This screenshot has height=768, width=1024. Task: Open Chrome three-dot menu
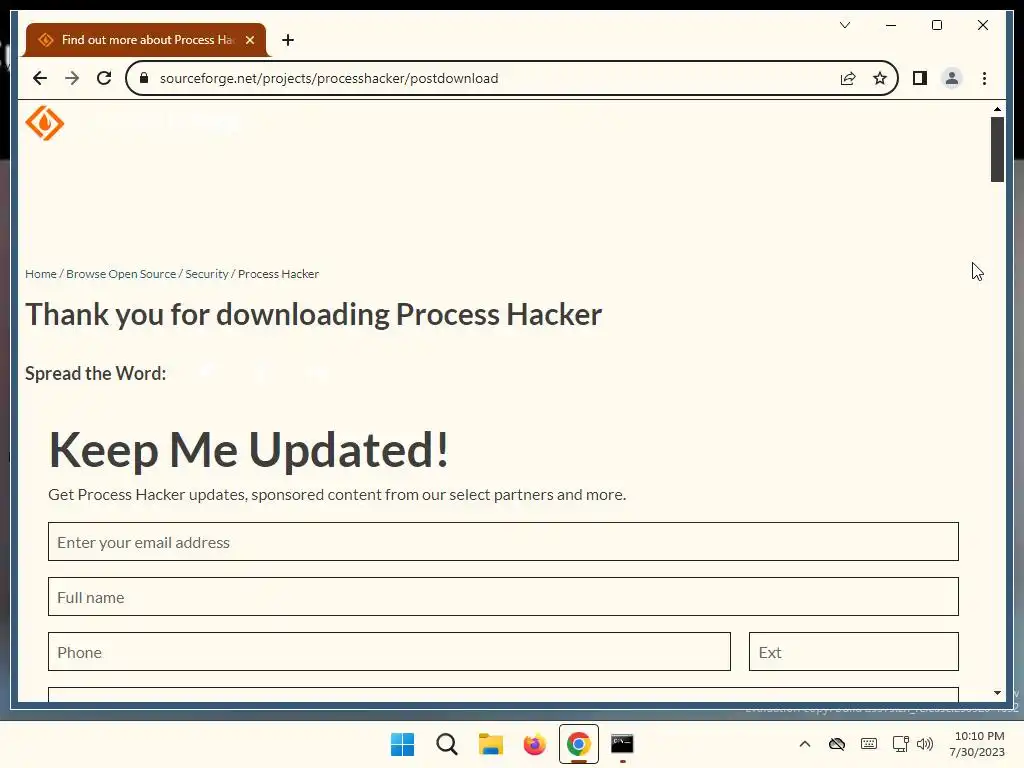coord(984,78)
